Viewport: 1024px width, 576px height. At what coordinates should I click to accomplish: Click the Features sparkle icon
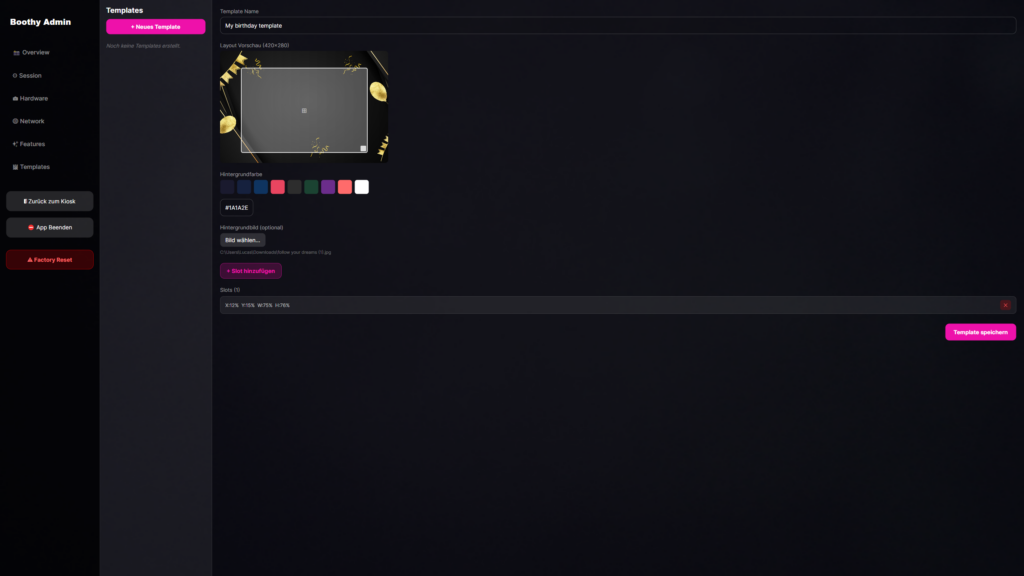(x=15, y=144)
